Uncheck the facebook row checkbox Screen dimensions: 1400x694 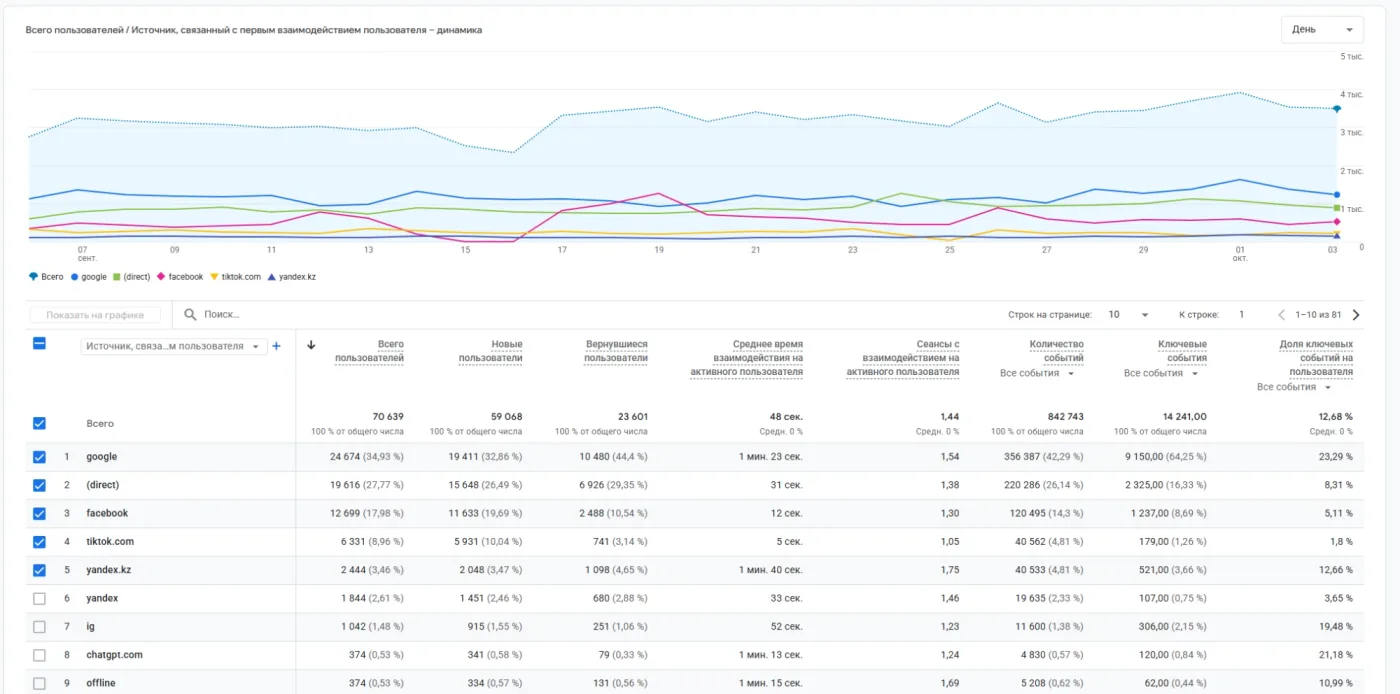pos(39,513)
